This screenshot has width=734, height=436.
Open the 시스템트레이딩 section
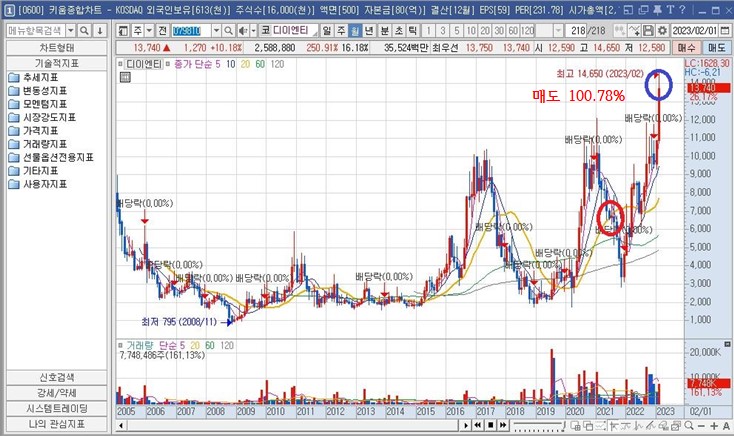(x=57, y=408)
